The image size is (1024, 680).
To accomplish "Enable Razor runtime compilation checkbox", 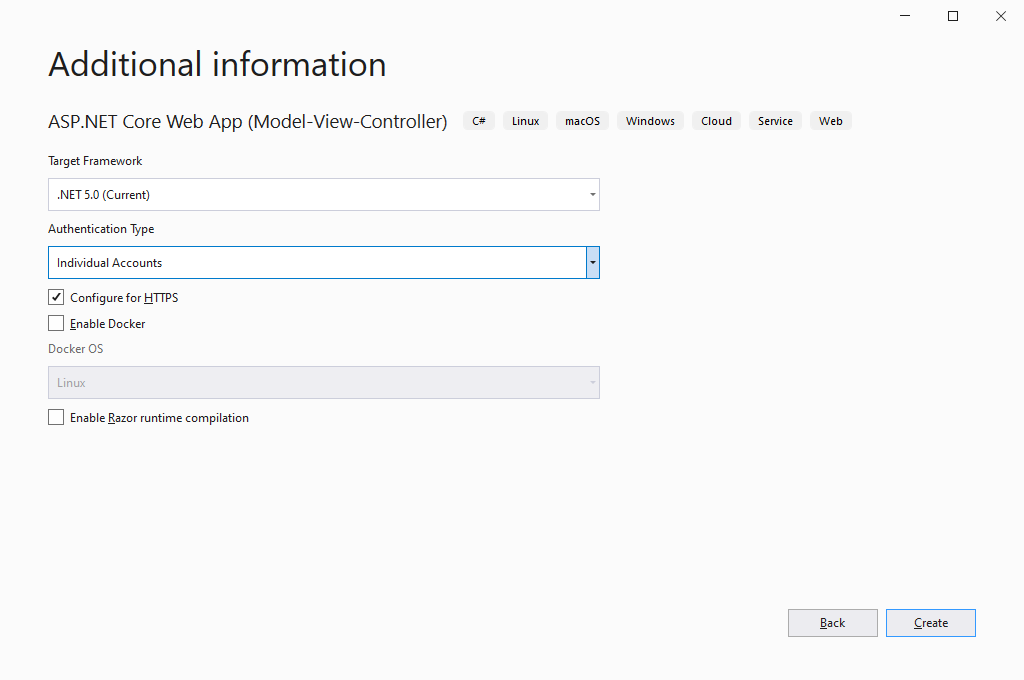I will click(x=56, y=417).
